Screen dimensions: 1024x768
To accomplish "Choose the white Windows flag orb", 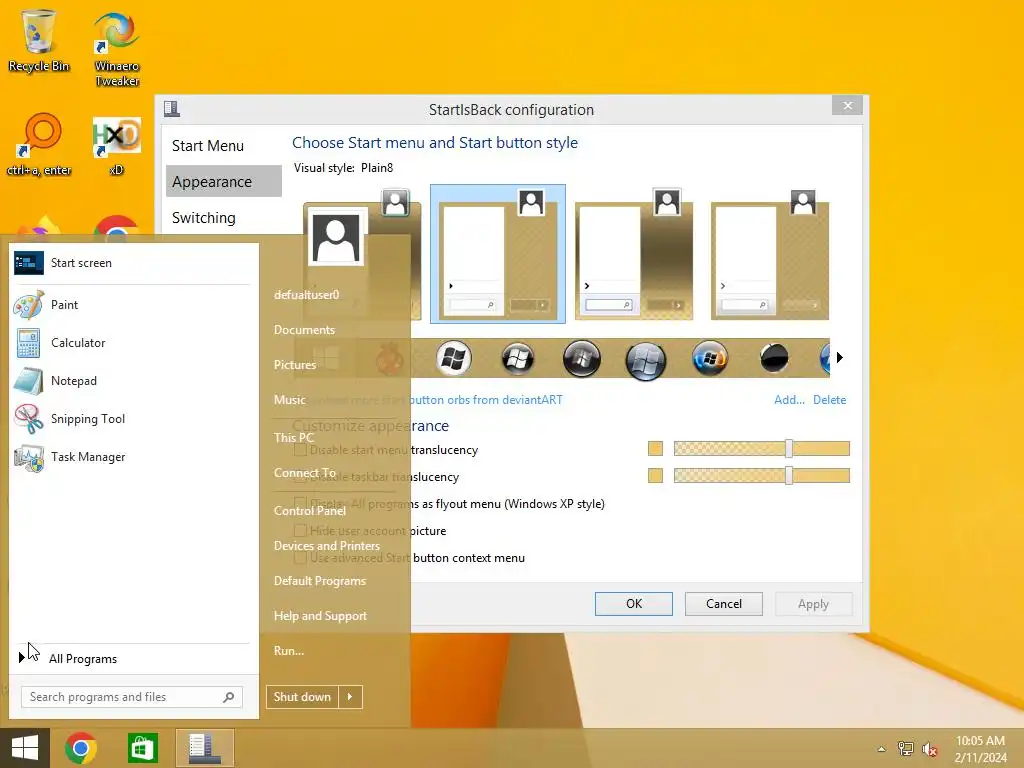I will 454,358.
